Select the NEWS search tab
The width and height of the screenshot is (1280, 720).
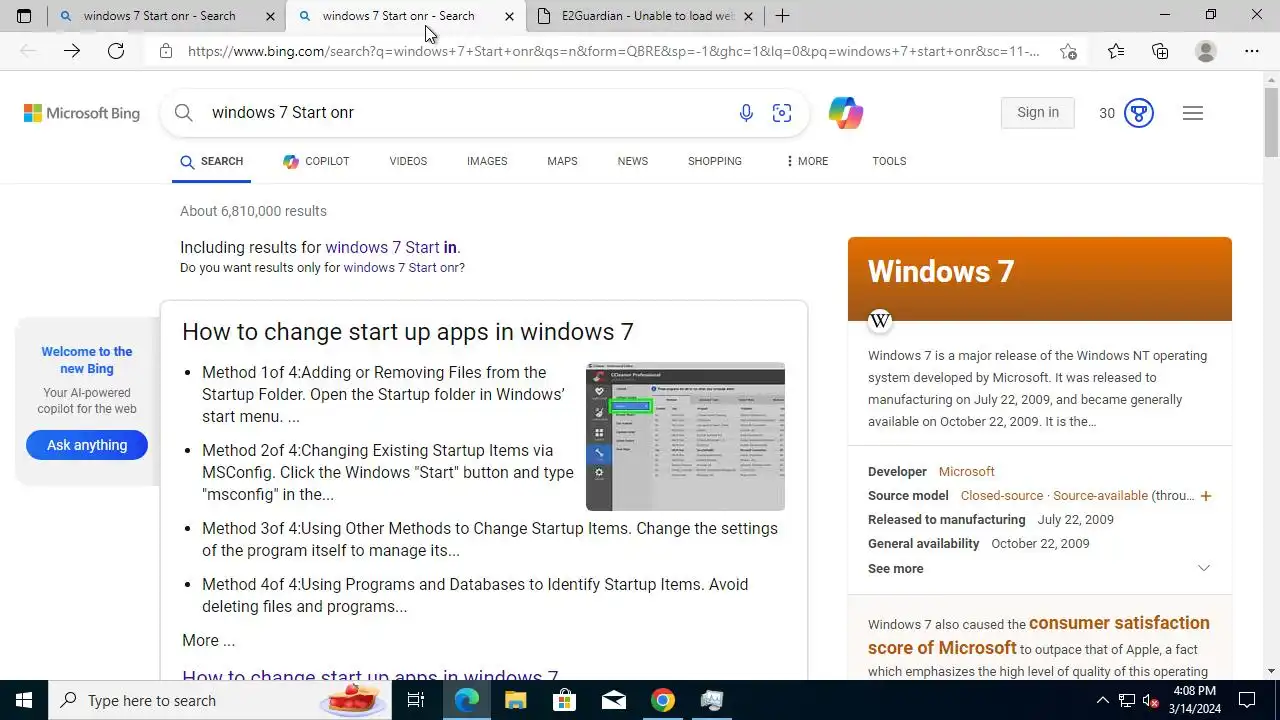[x=633, y=161]
